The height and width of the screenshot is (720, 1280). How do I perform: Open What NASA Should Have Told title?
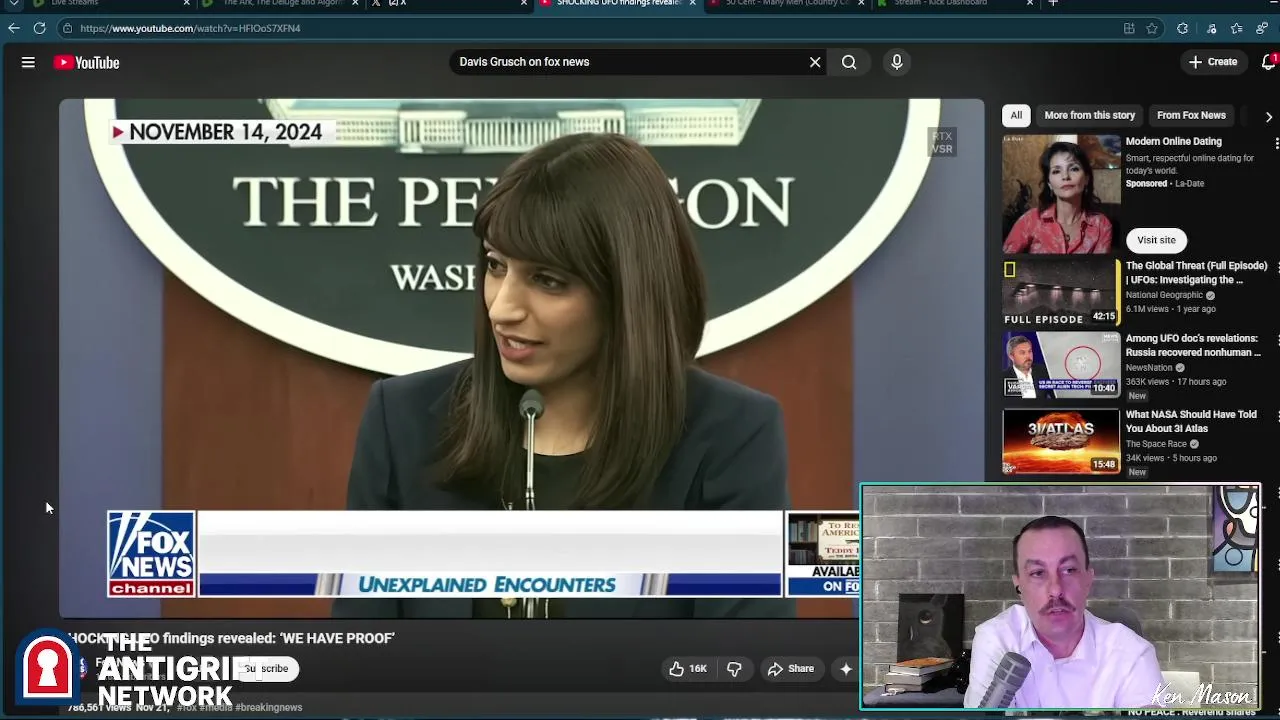(x=1191, y=421)
